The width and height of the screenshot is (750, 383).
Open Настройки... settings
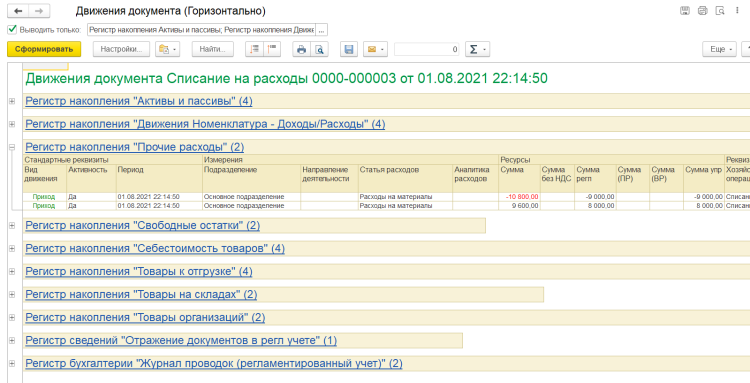[121, 49]
